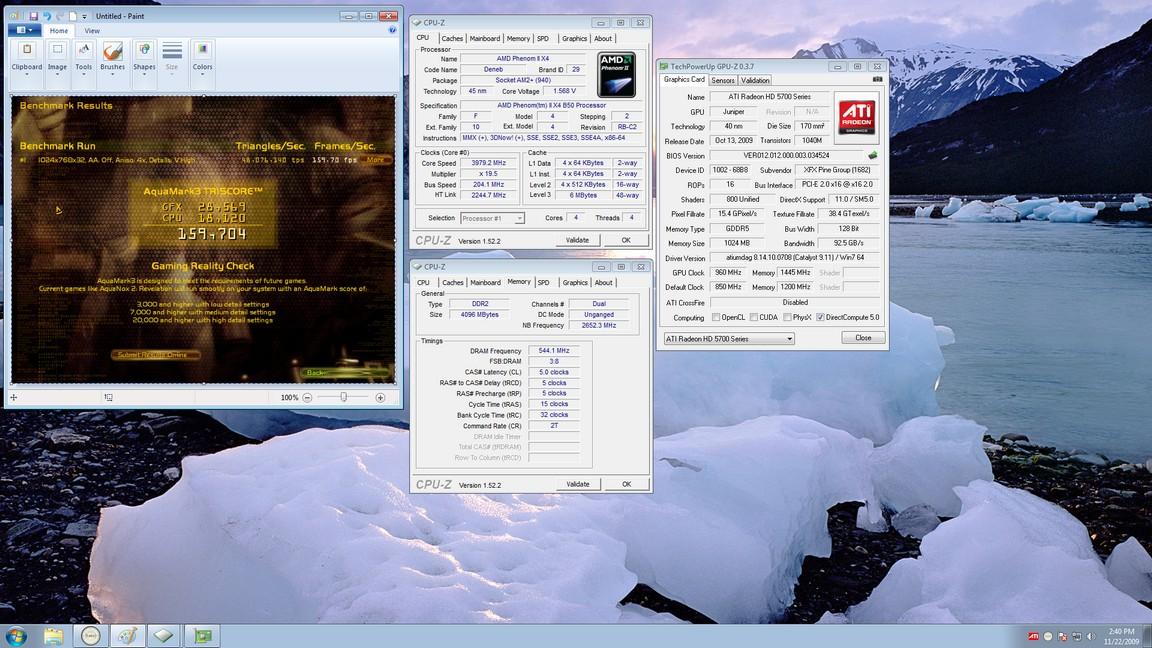Click the volume speaker icon in system tray
This screenshot has height=648, width=1152.
(1091, 636)
